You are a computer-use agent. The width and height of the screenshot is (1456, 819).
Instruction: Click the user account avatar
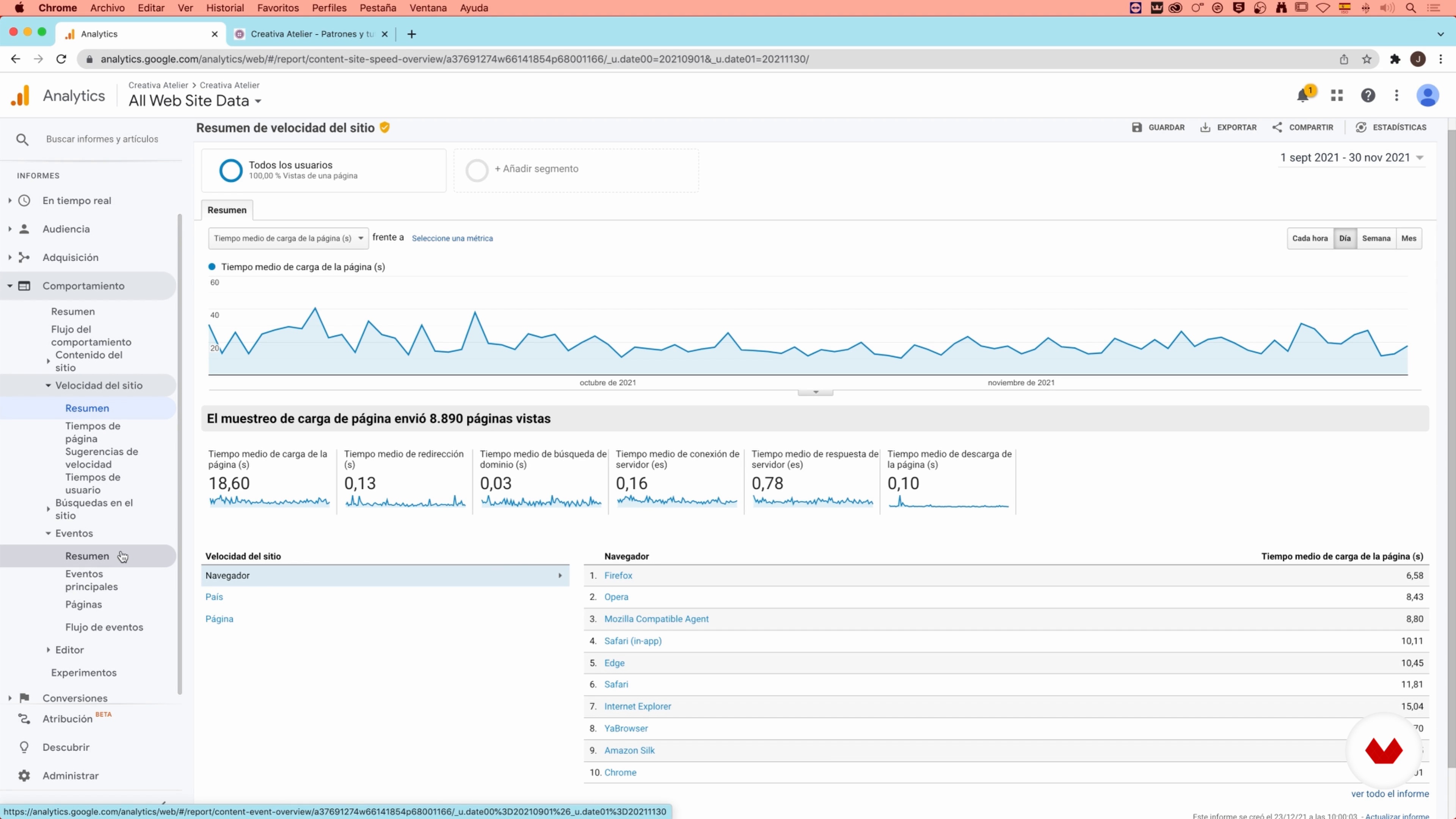tap(1428, 96)
